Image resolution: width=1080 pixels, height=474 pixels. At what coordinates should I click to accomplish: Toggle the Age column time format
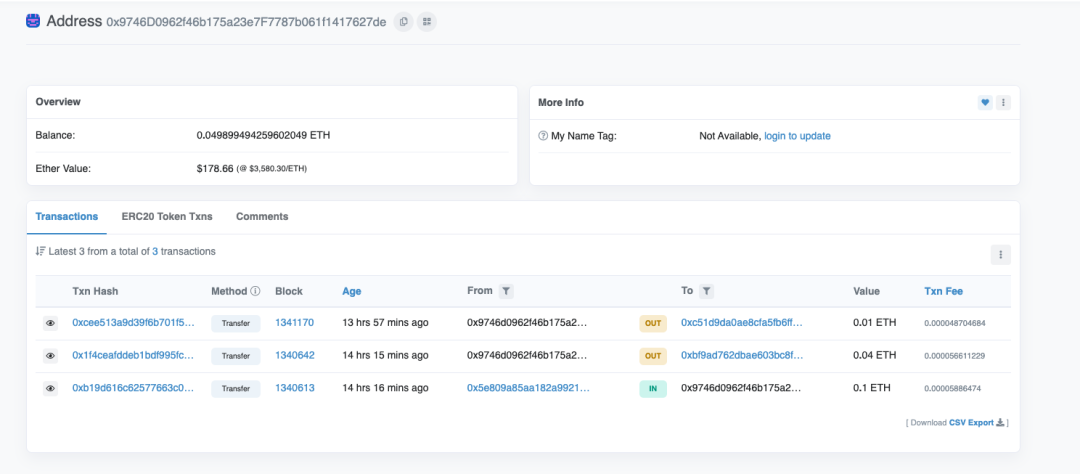[x=352, y=291]
